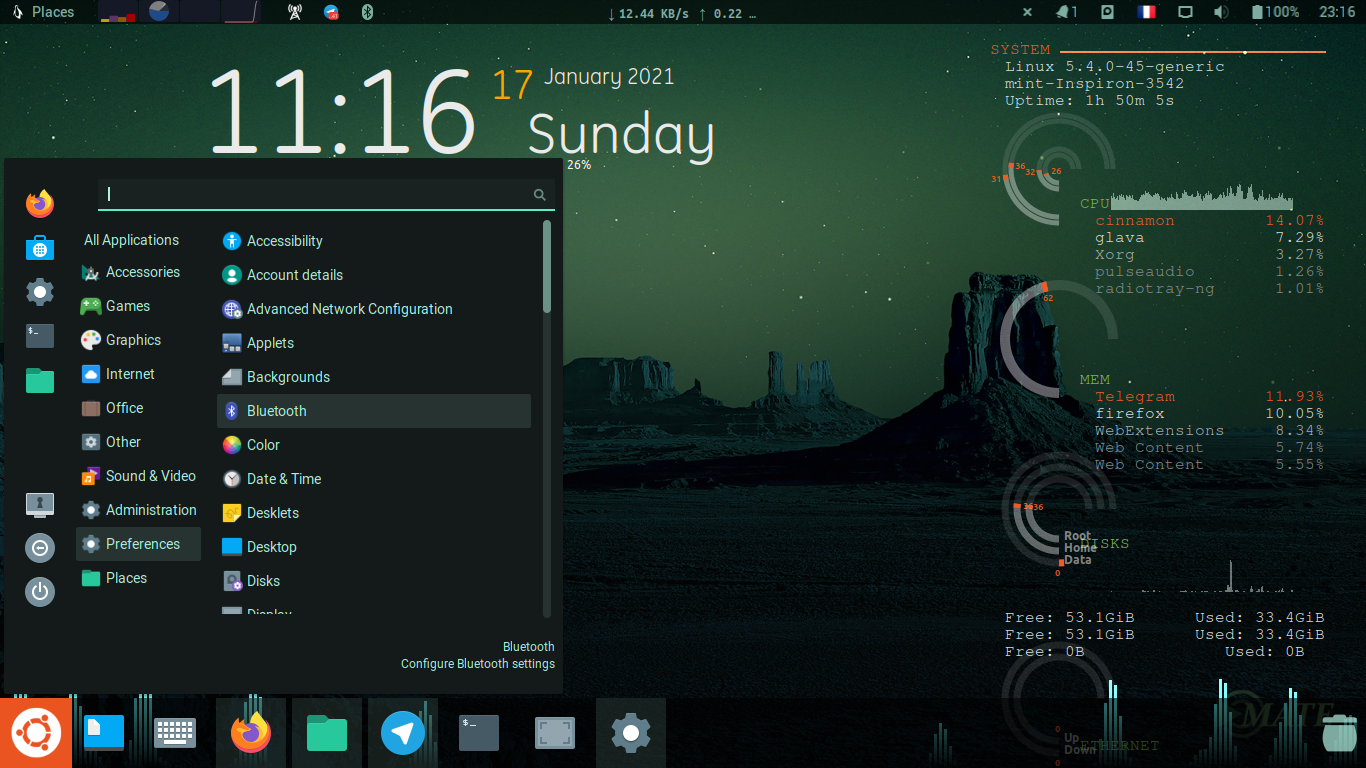The image size is (1366, 768).
Task: Select the Games category
Action: 138,306
